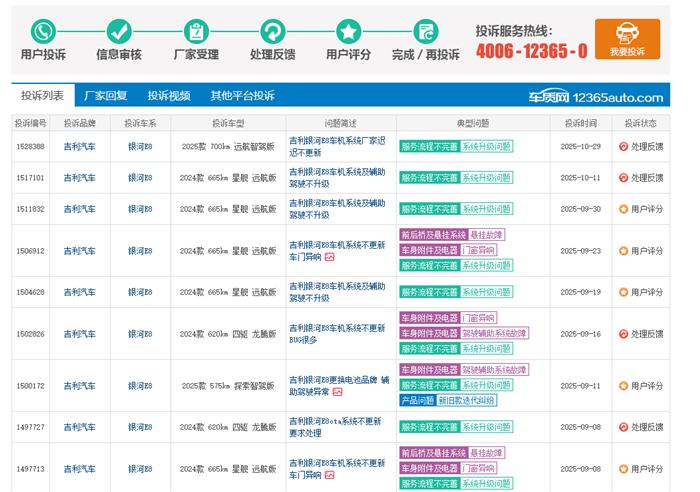Image resolution: width=700 pixels, height=492 pixels.
Task: Click the 厂家受理 clipboard step icon
Action: (x=196, y=31)
